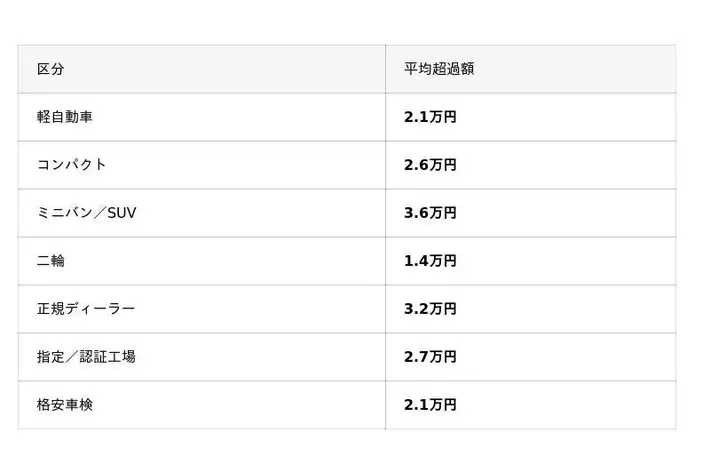Select the 二輪 row label
Image resolution: width=710 pixels, height=474 pixels.
pyautogui.click(x=51, y=261)
